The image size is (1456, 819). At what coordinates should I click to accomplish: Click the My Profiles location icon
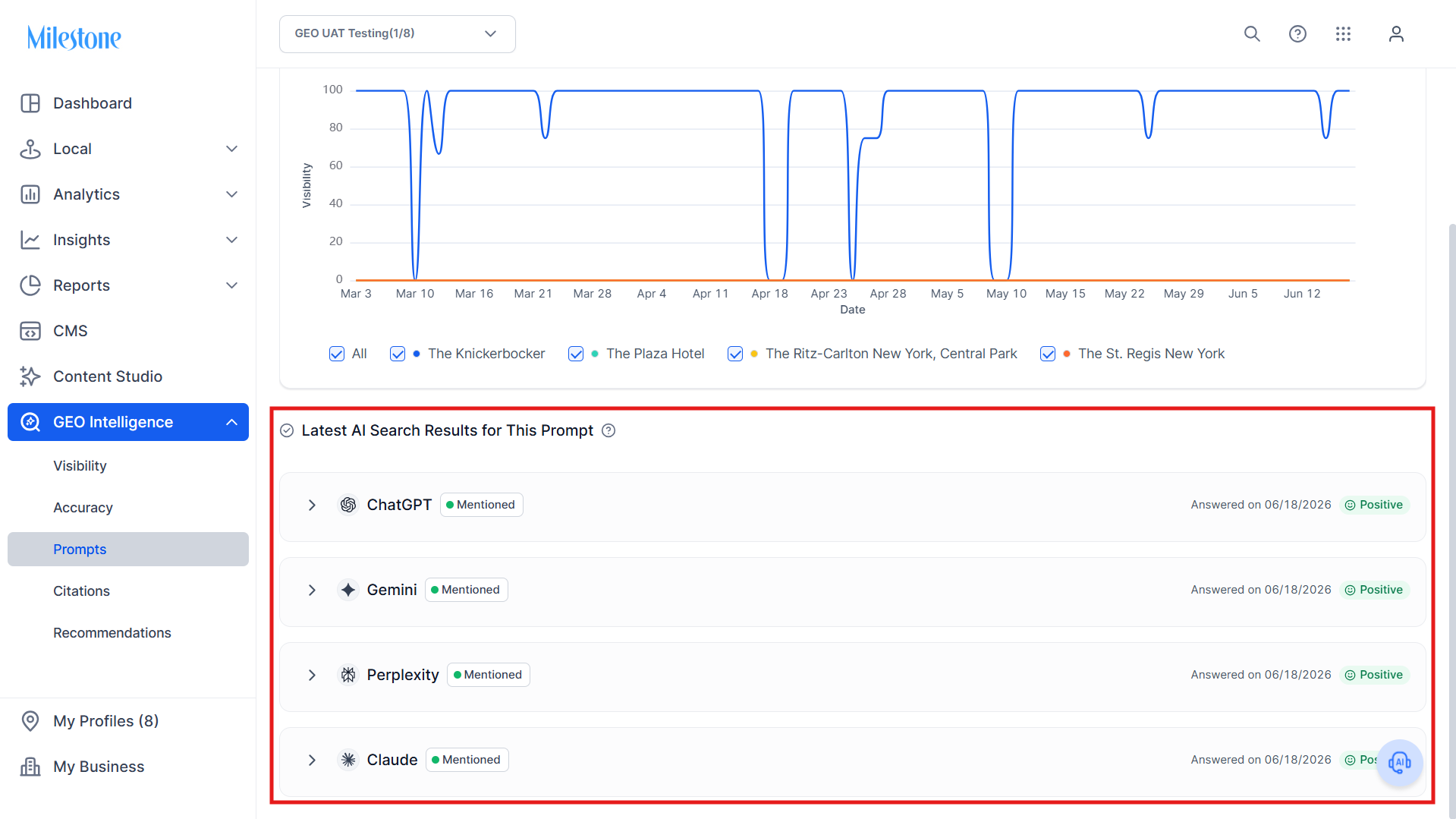click(x=30, y=721)
